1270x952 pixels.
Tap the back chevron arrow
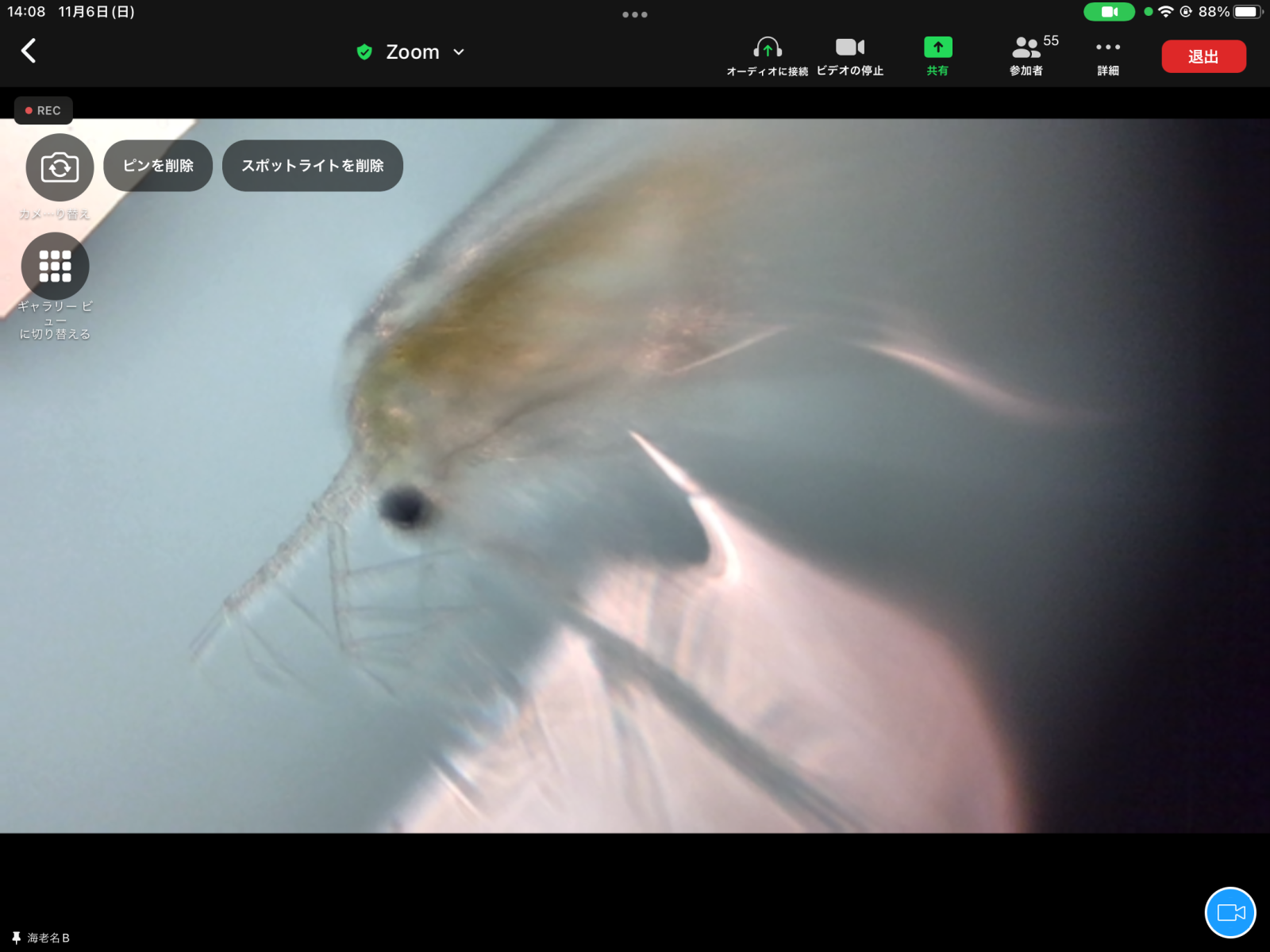click(29, 51)
